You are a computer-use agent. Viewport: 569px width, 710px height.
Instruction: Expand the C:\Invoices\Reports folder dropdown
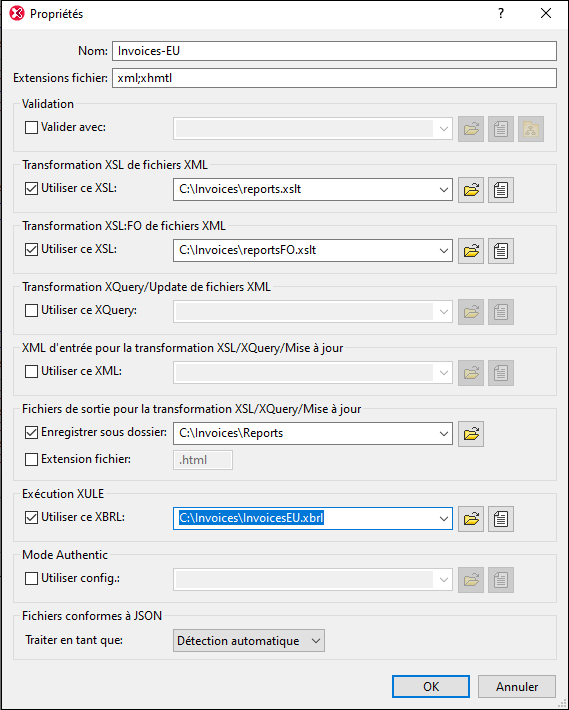tap(444, 434)
